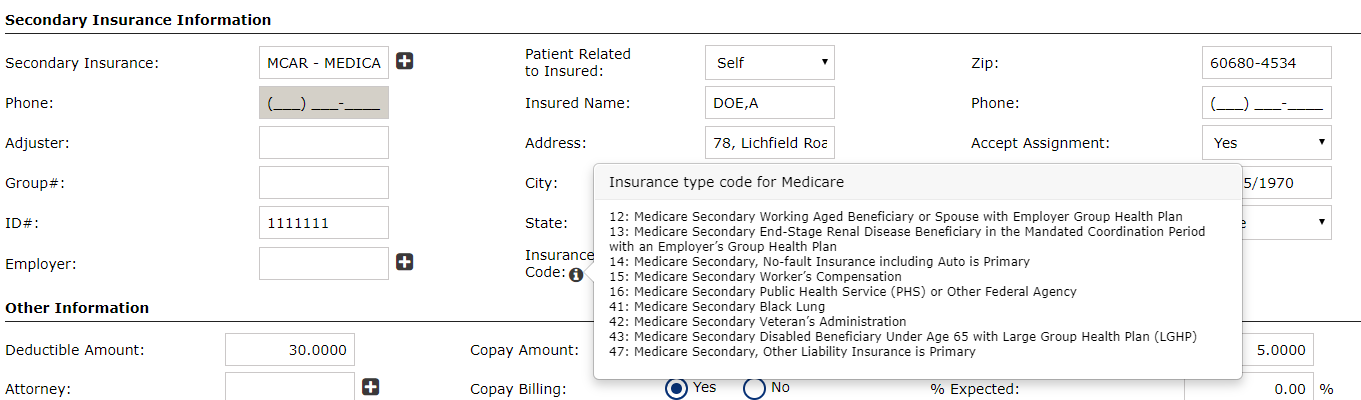The image size is (1361, 400).
Task: Open Patient Related to Insured dropdown
Action: (x=769, y=62)
